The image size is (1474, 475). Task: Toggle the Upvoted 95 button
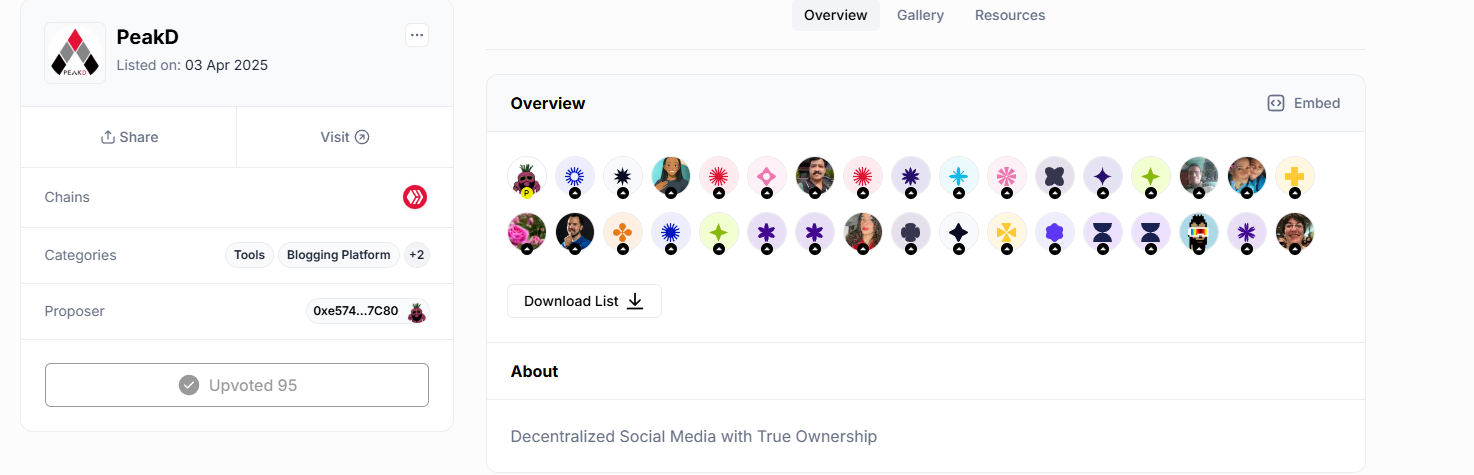pos(237,385)
